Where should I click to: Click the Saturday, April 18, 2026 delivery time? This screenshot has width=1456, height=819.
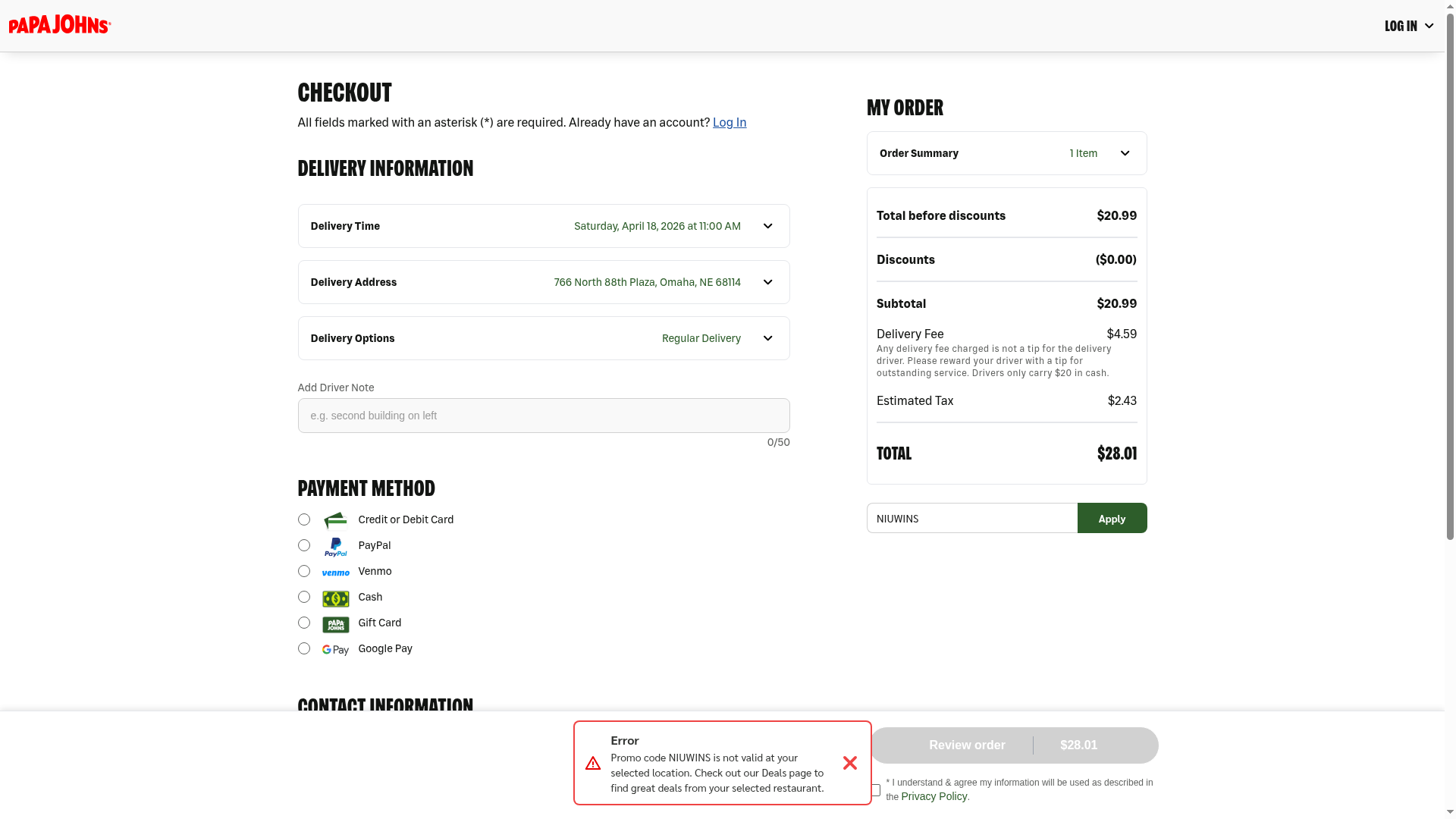pyautogui.click(x=657, y=226)
